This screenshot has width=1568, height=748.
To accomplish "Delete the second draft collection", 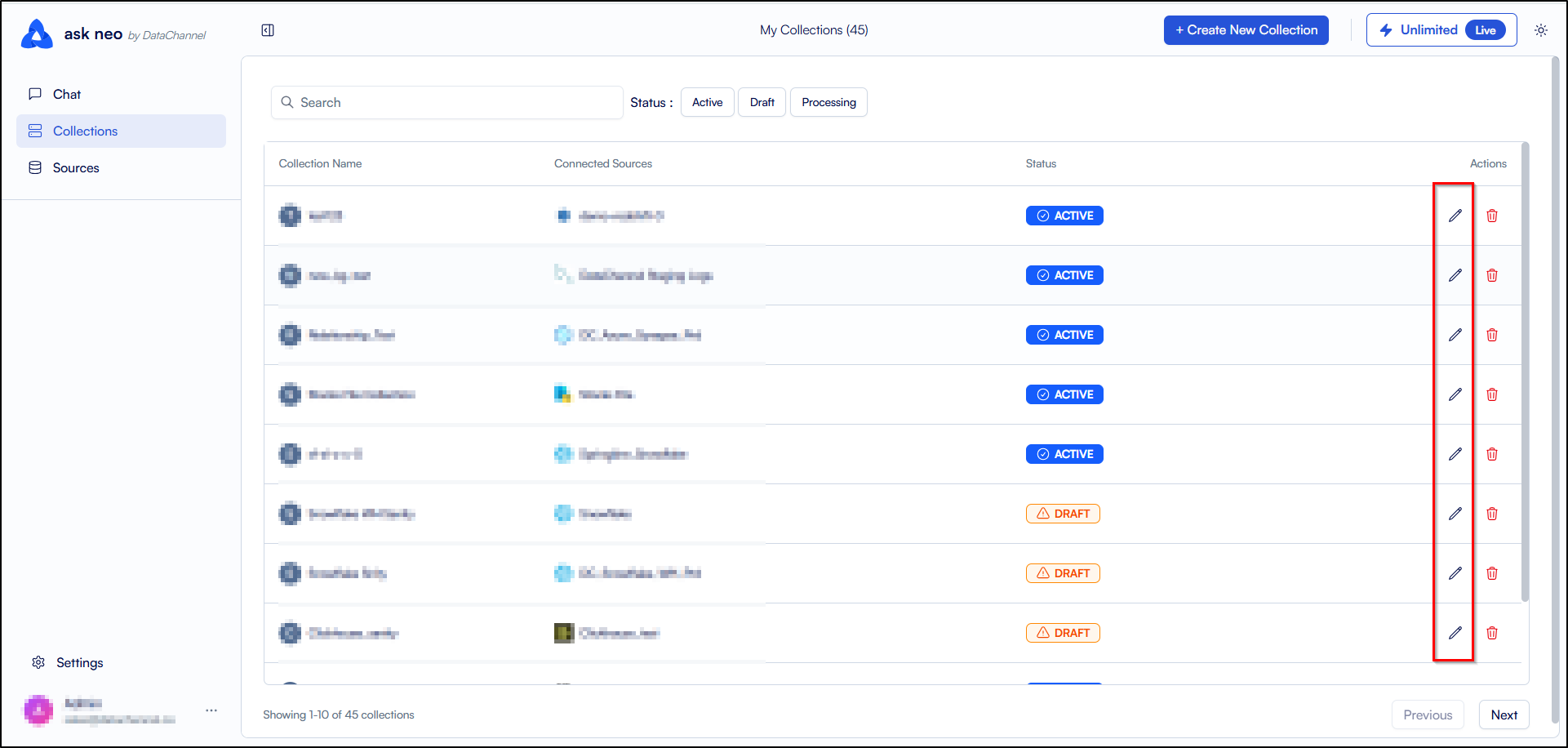I will (1492, 573).
